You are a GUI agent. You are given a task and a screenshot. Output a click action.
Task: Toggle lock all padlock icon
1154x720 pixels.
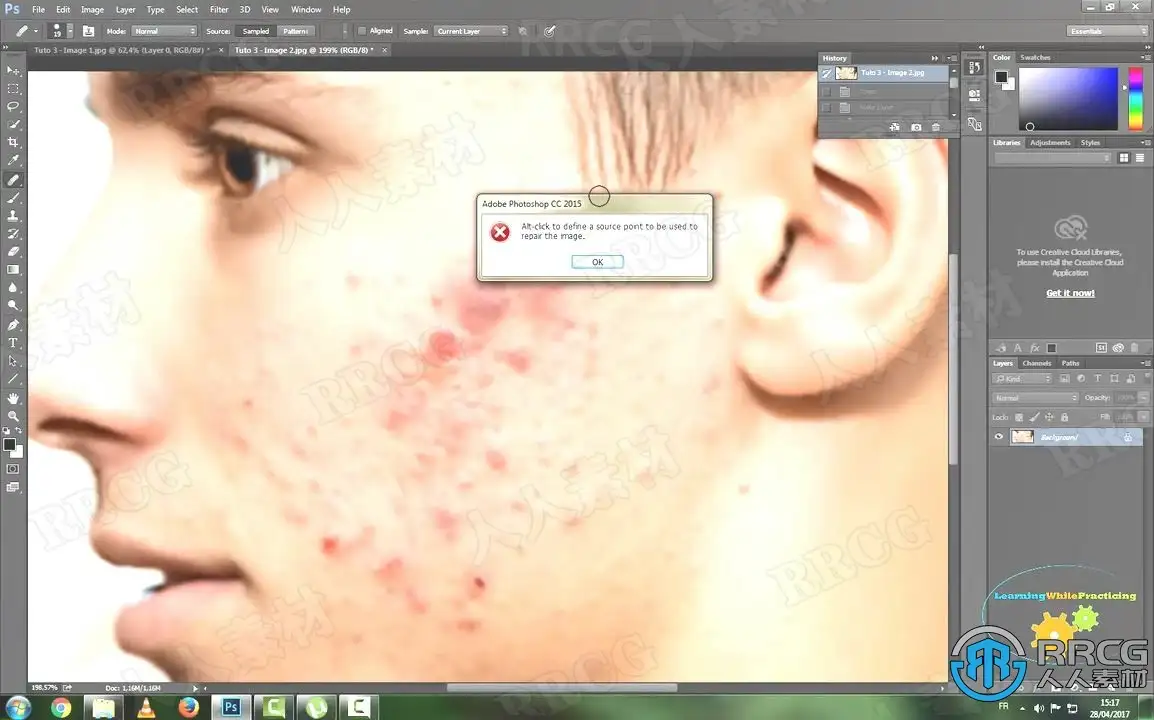1064,417
